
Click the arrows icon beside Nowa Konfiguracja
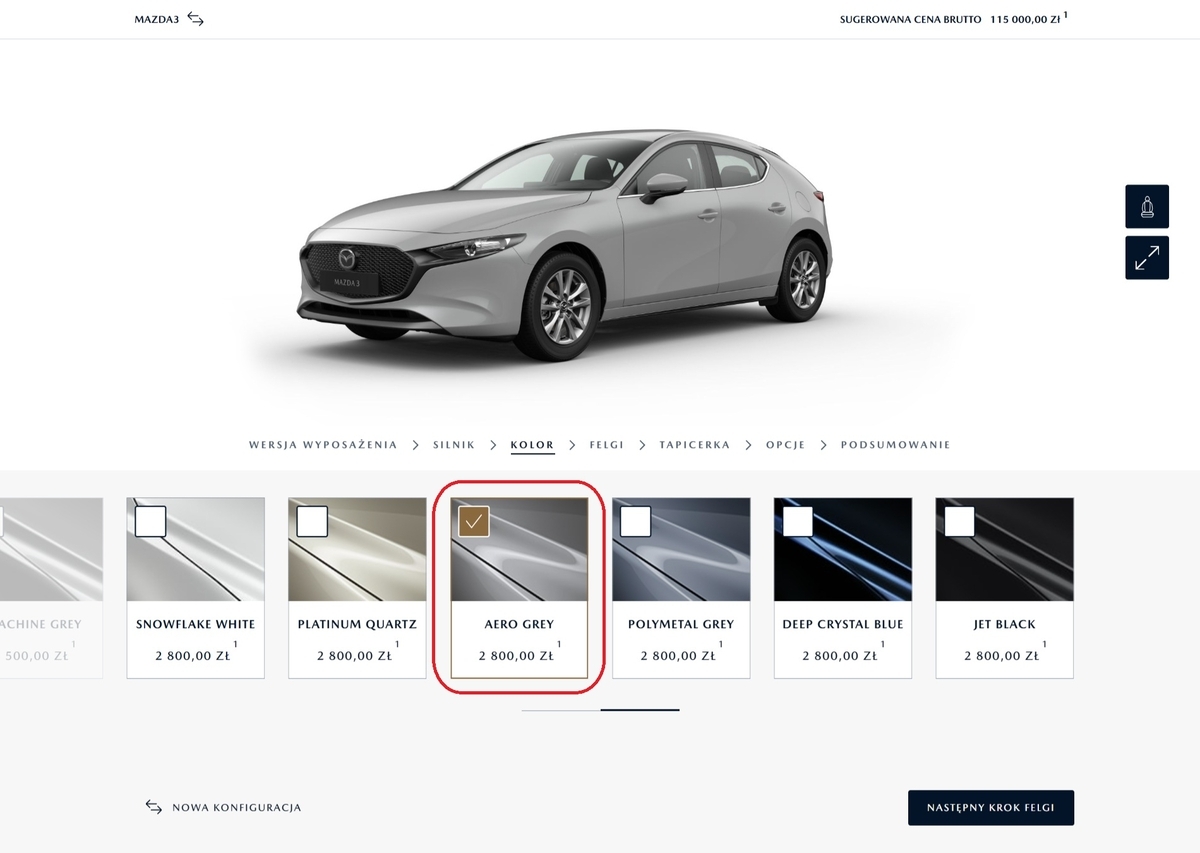click(x=153, y=807)
